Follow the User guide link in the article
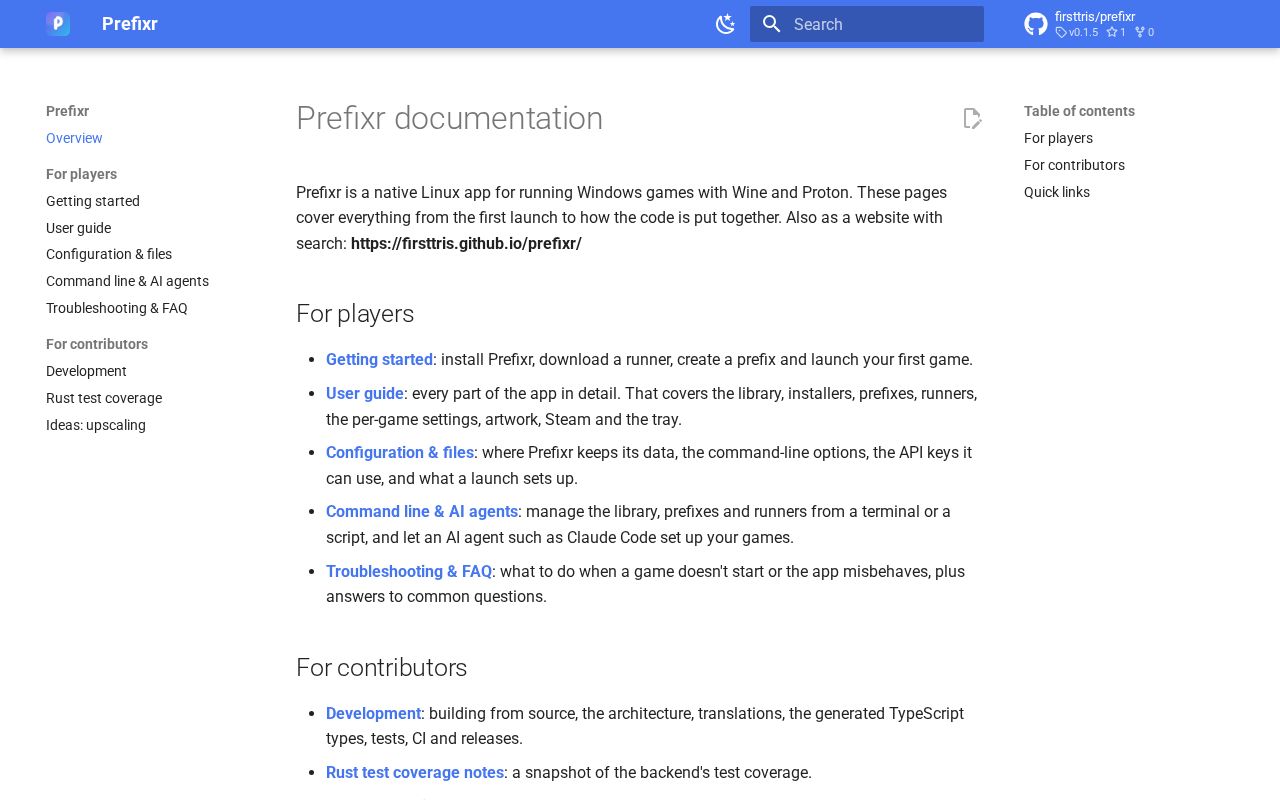 (x=365, y=393)
